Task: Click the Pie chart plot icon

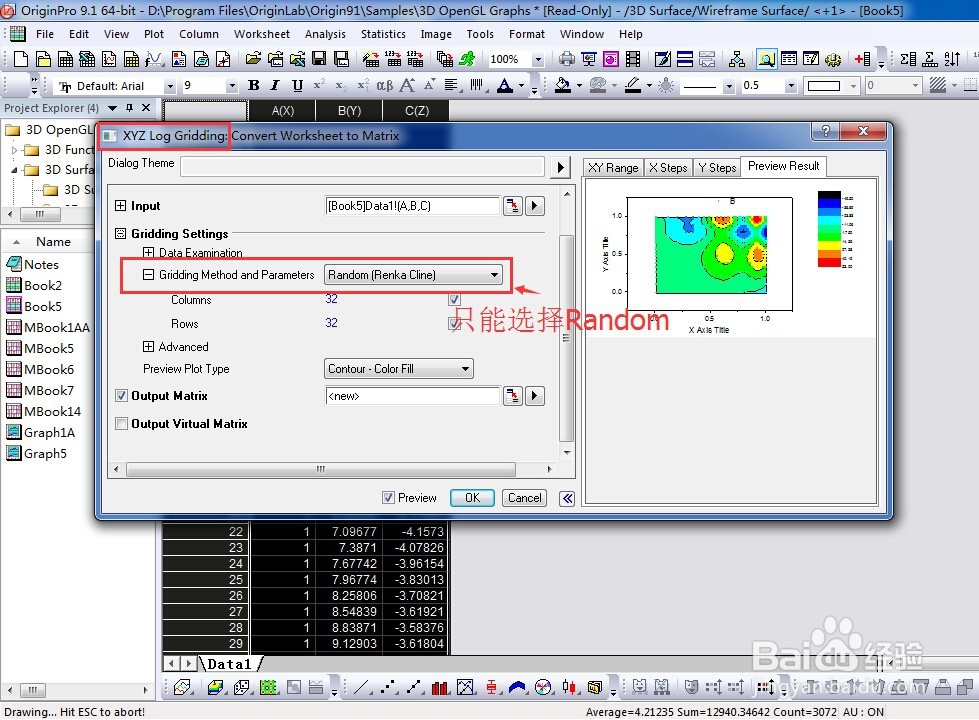Action: click(x=543, y=688)
